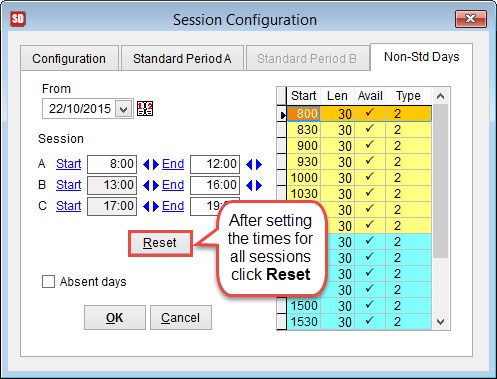Select the 900 start time cell
Image resolution: width=497 pixels, height=379 pixels.
pyautogui.click(x=304, y=146)
